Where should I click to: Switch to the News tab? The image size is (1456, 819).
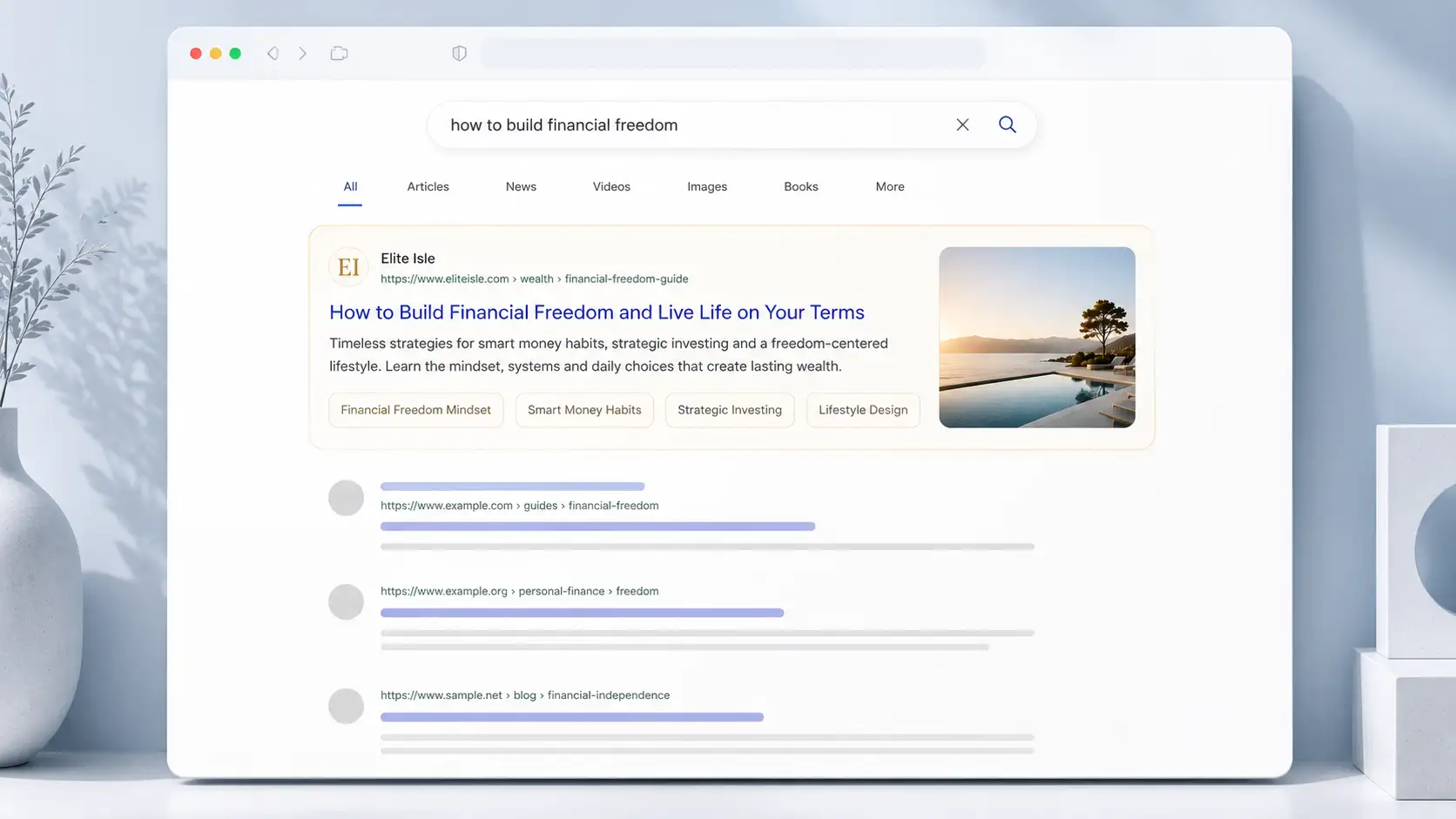[521, 186]
